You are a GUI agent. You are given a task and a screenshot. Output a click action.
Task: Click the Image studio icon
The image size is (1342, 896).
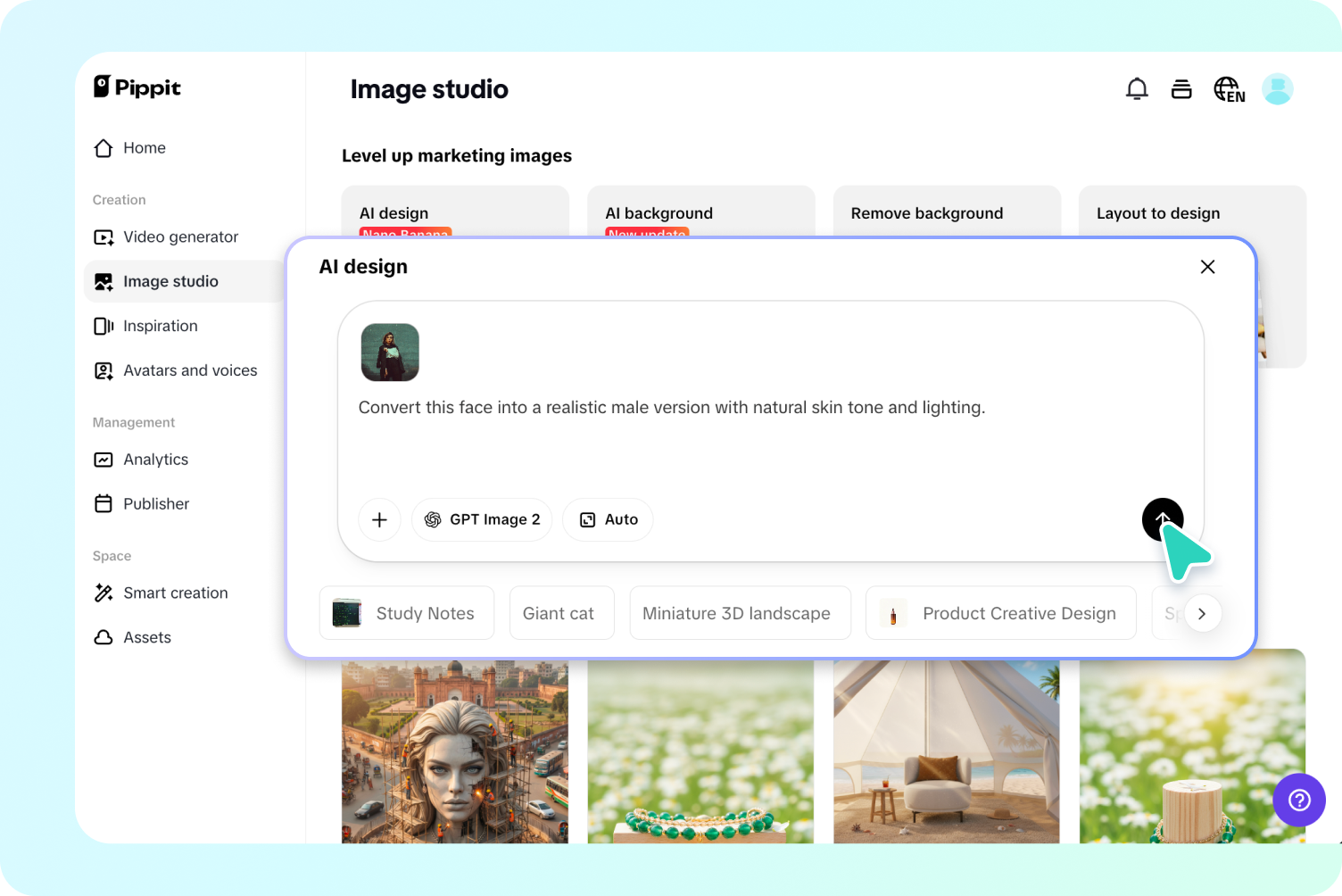104,282
